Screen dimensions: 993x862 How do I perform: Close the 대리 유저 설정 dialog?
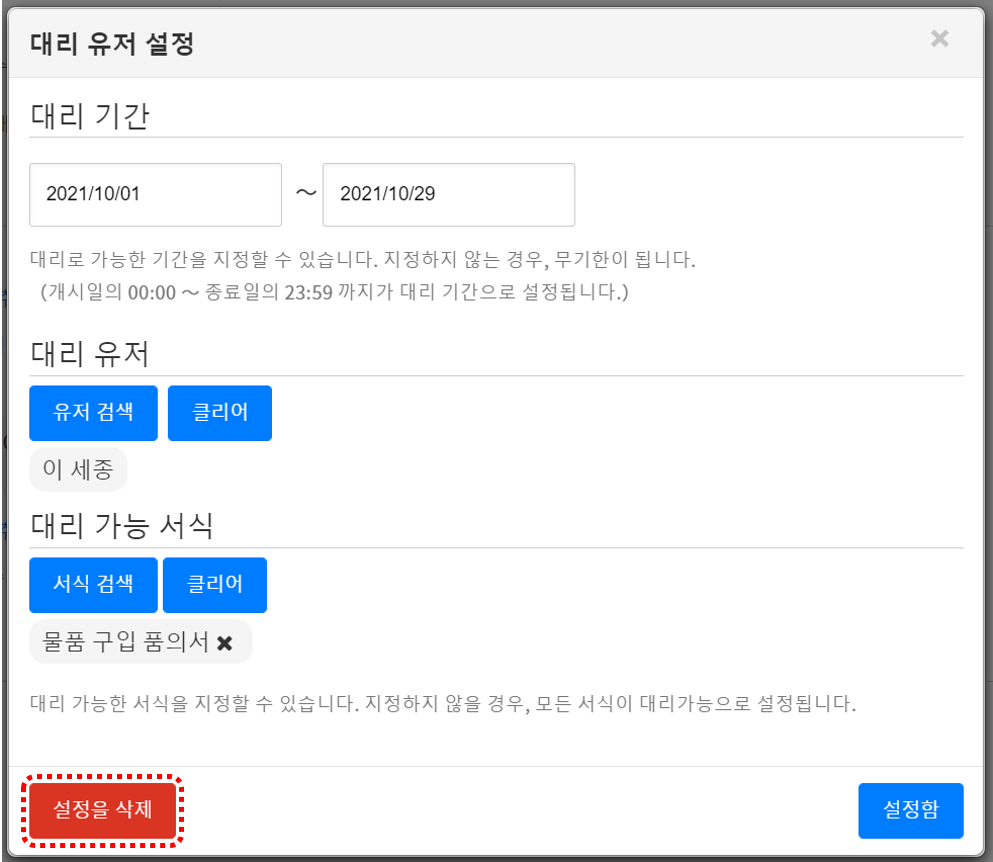point(939,39)
